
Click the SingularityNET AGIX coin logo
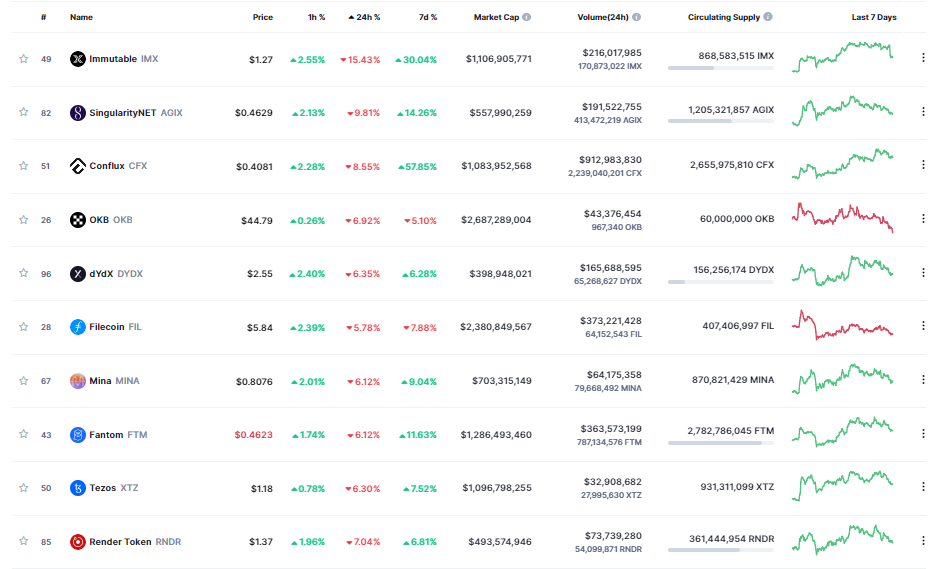pos(77,113)
